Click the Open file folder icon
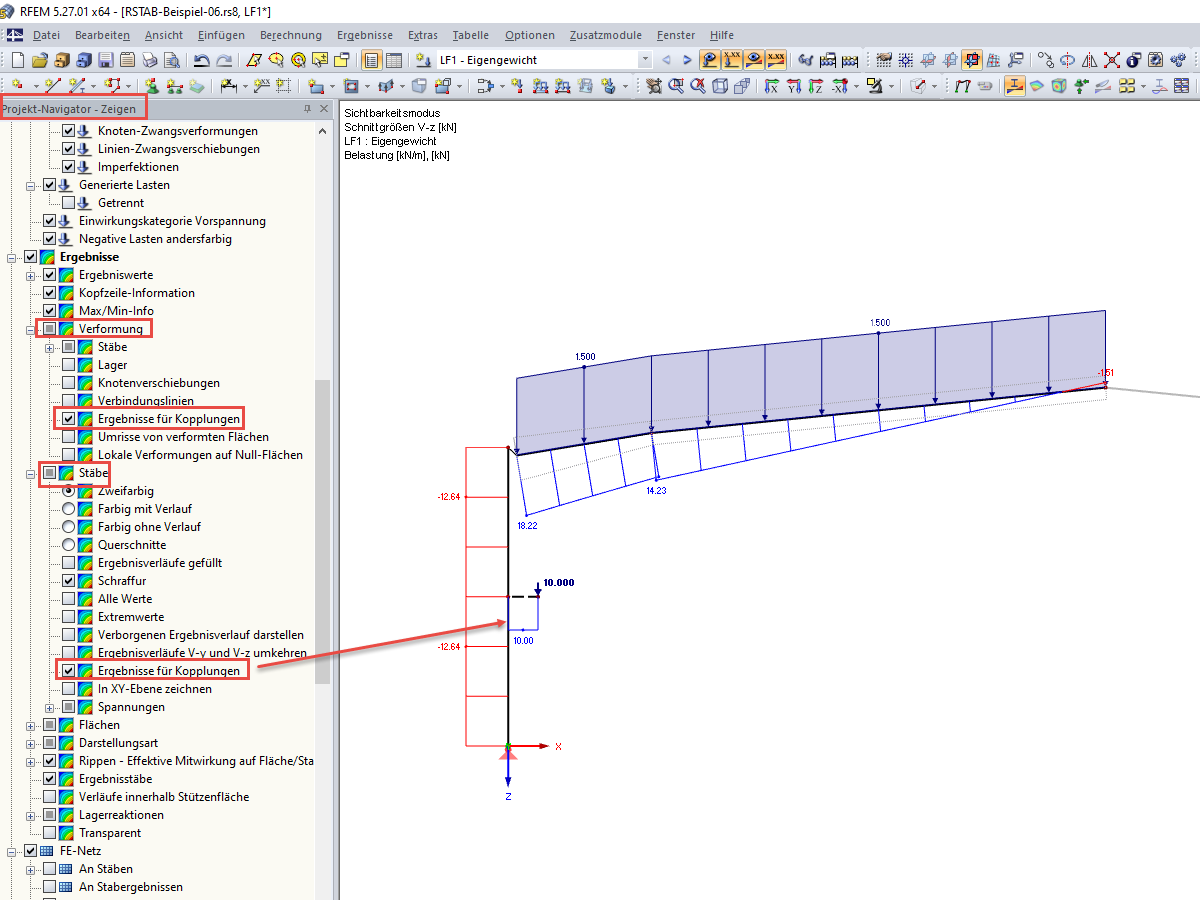The width and height of the screenshot is (1200, 900). click(x=40, y=60)
